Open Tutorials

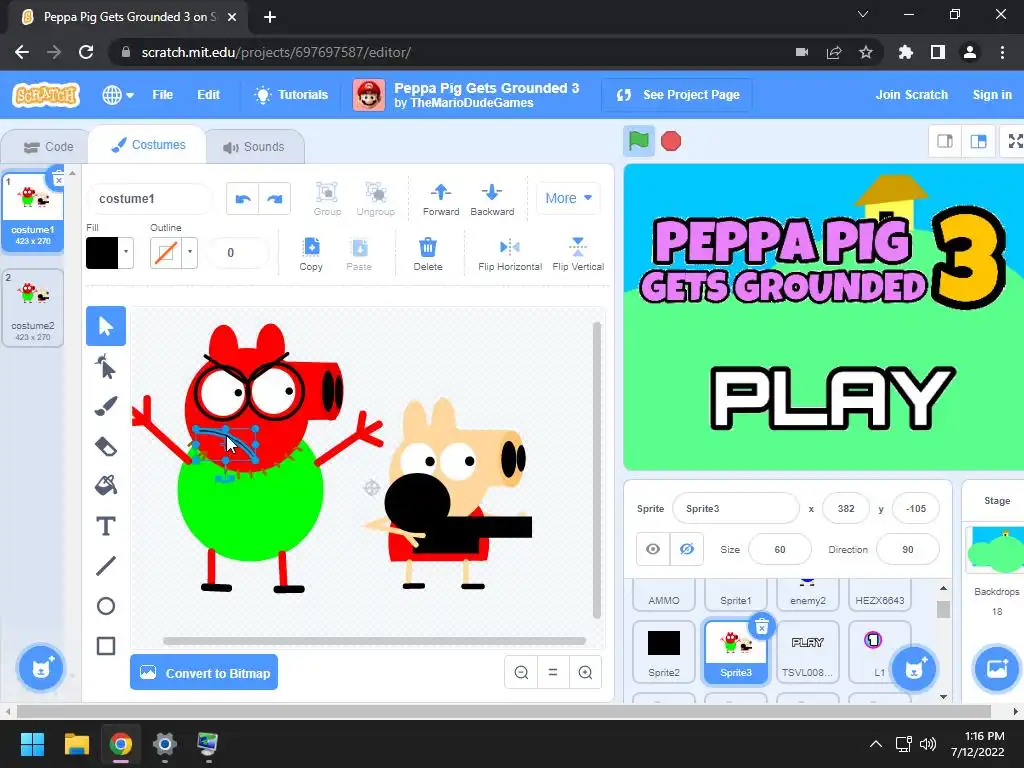pos(291,95)
